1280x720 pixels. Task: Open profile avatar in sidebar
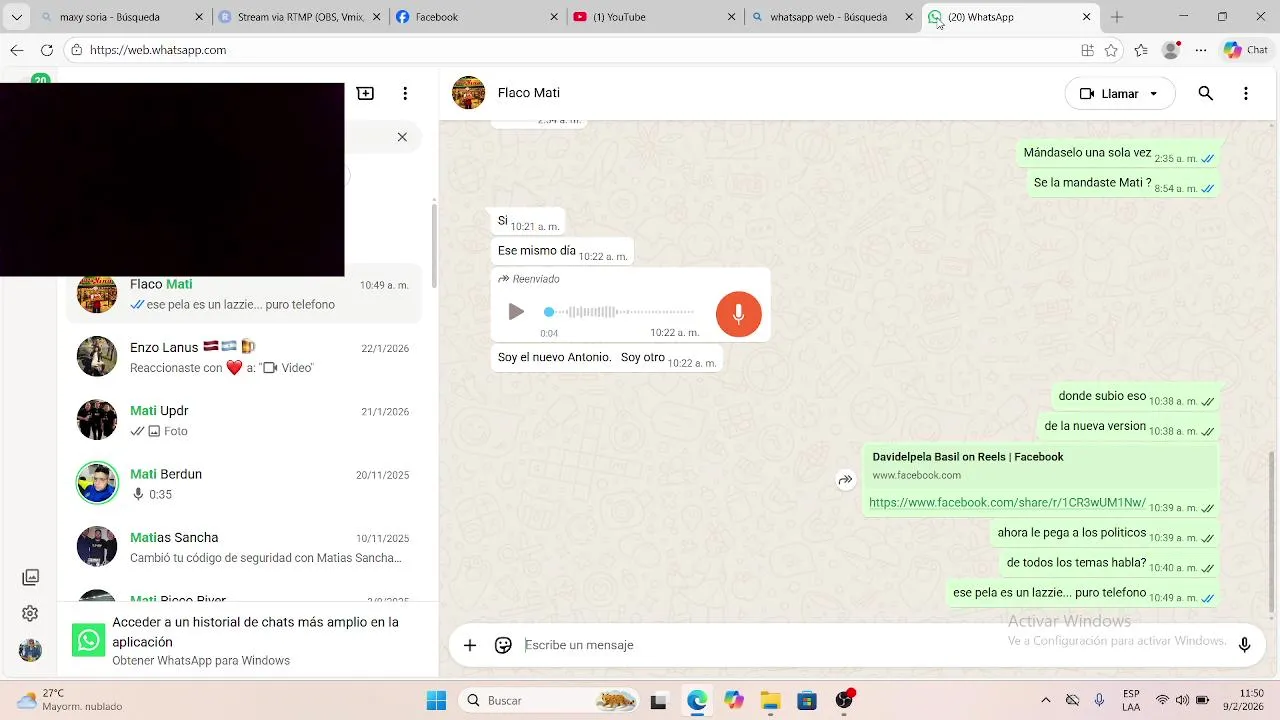(x=30, y=650)
